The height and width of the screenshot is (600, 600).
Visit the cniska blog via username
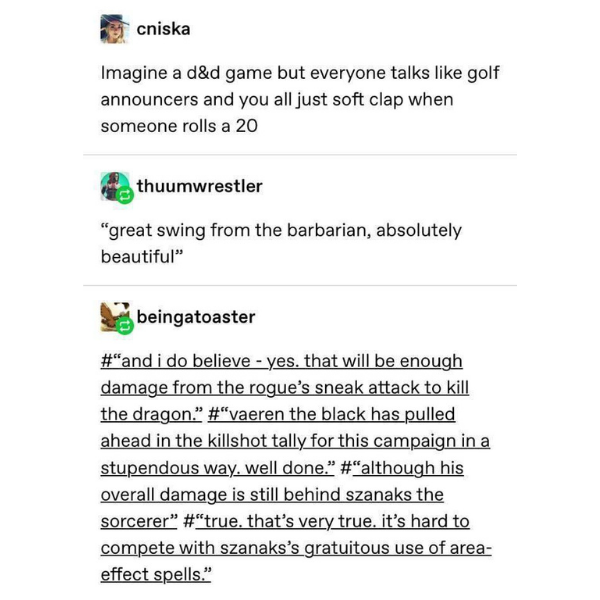point(163,29)
